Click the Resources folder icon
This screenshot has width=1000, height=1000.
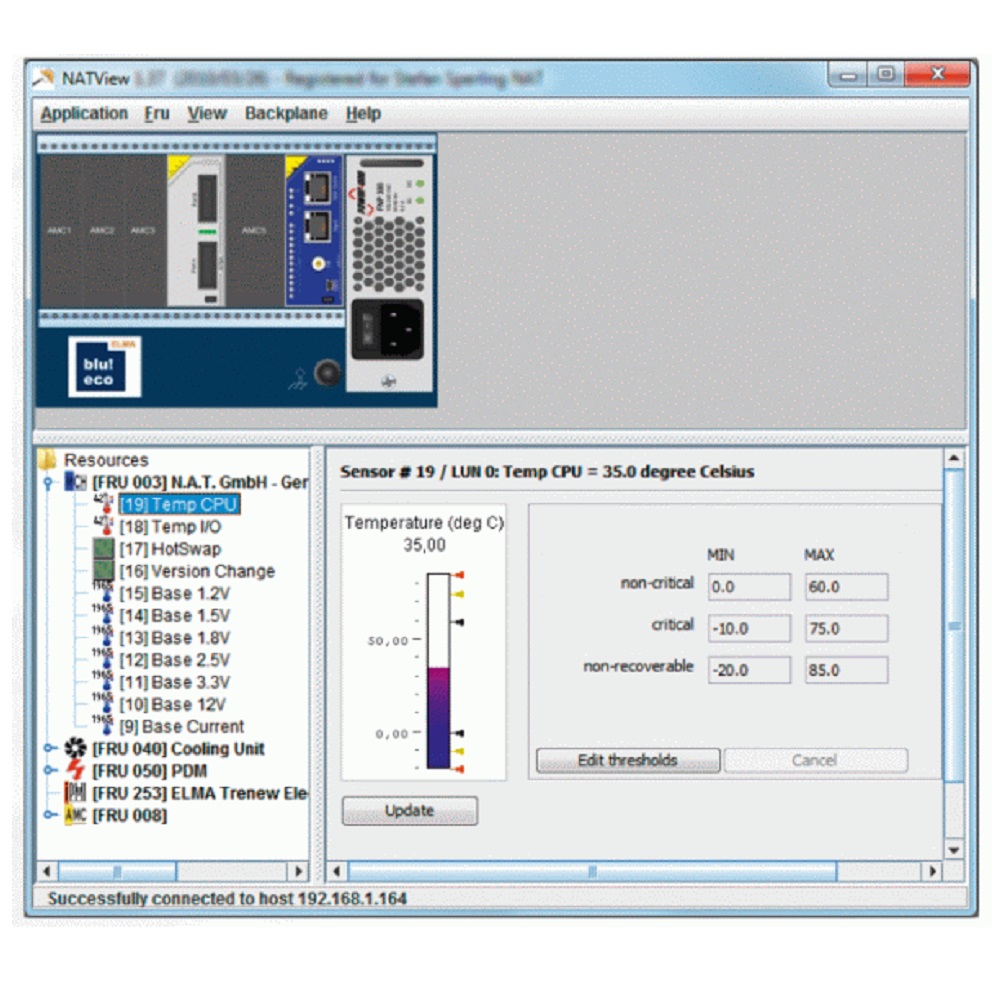tap(48, 460)
